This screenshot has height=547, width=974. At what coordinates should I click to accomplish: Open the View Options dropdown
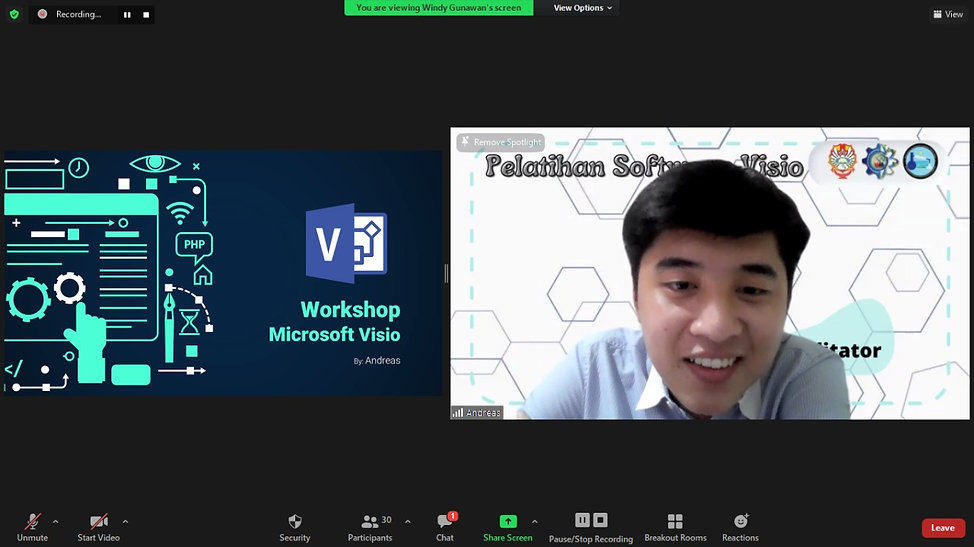pyautogui.click(x=582, y=7)
